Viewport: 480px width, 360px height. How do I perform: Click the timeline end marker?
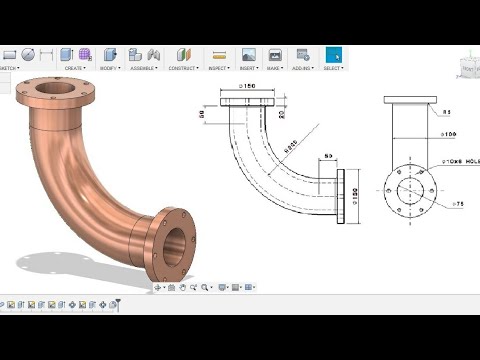pos(118,304)
